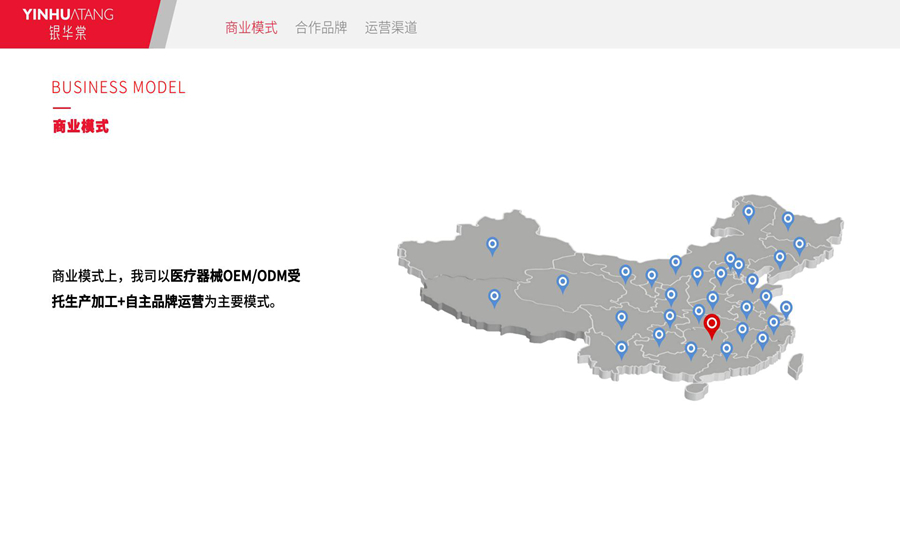Select the blue pin over Tibet
Screen dimensions: 900x552
[x=494, y=297]
